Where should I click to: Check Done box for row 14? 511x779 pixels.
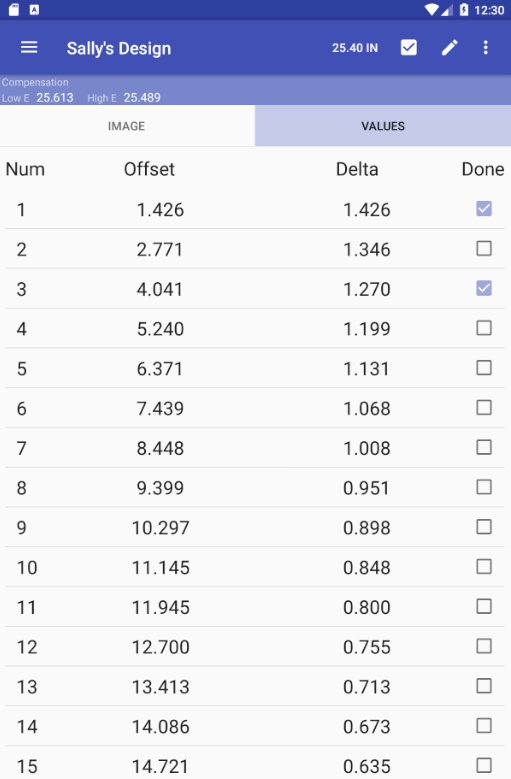point(484,726)
